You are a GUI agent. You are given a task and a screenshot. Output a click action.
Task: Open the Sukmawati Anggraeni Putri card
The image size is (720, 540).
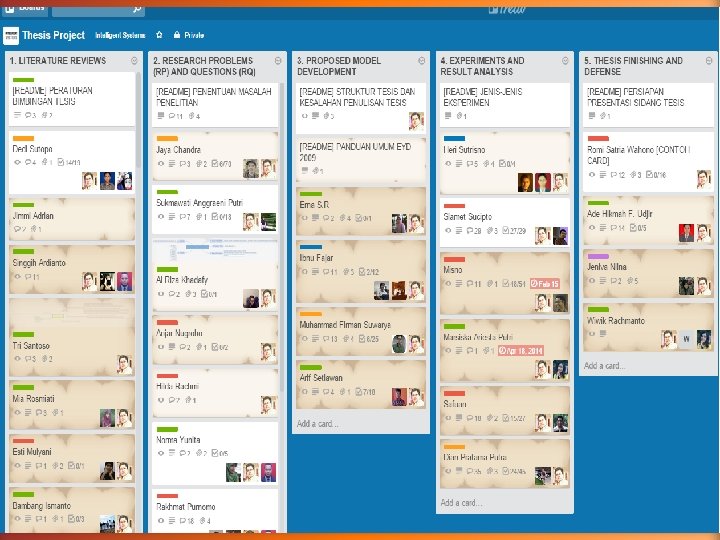tap(215, 209)
